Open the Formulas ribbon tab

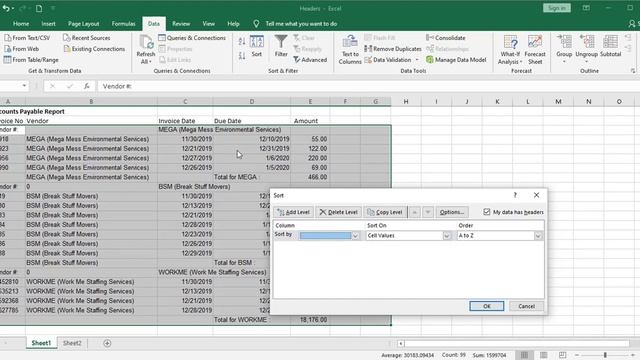[123, 24]
